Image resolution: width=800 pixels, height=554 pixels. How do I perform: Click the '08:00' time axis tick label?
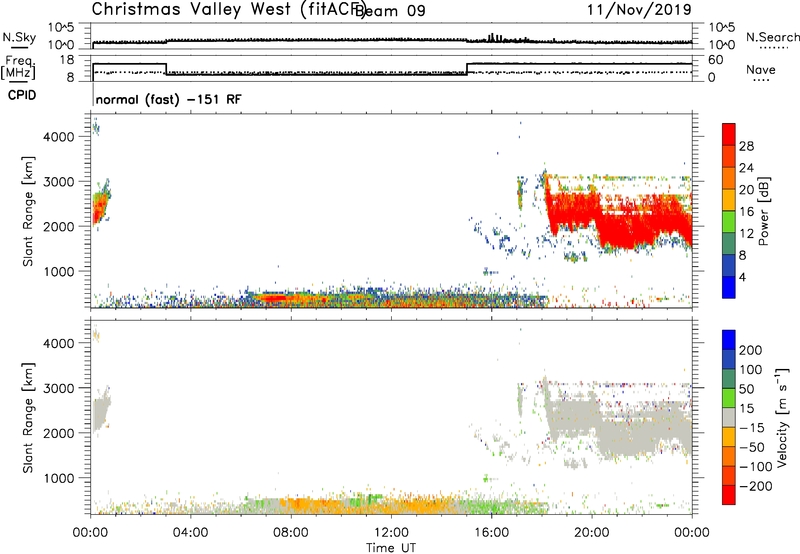click(x=290, y=533)
